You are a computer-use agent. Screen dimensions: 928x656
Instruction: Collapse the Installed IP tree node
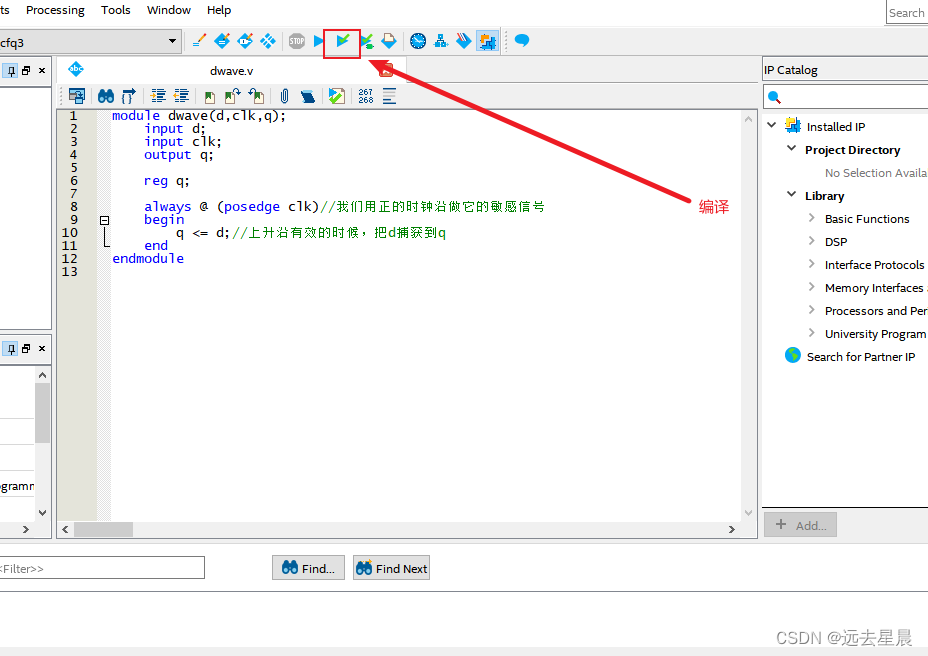[x=772, y=125]
